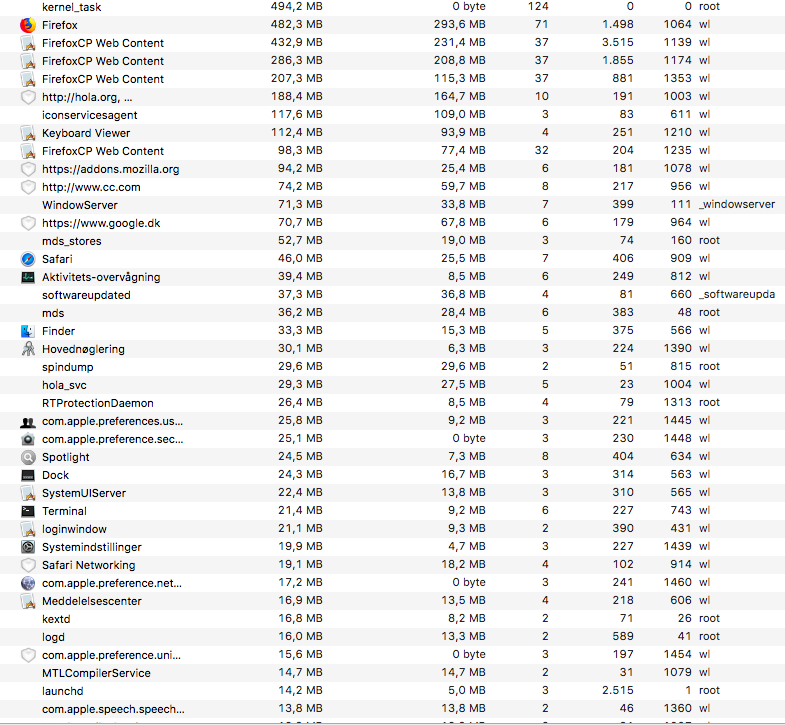Screen dimensions: 785x725
Task: Click icon of FirefoxCP Web Content 98,3 MB
Action: pos(28,151)
